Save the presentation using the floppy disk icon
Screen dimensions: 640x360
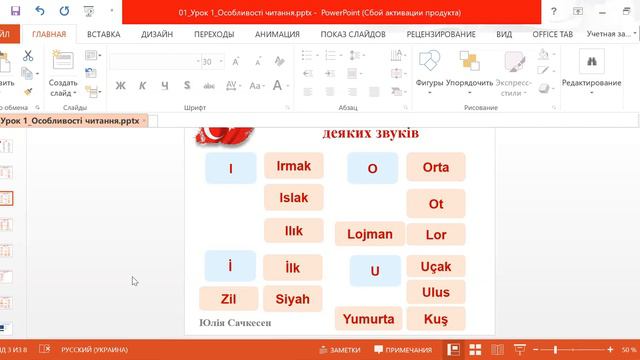(x=16, y=11)
